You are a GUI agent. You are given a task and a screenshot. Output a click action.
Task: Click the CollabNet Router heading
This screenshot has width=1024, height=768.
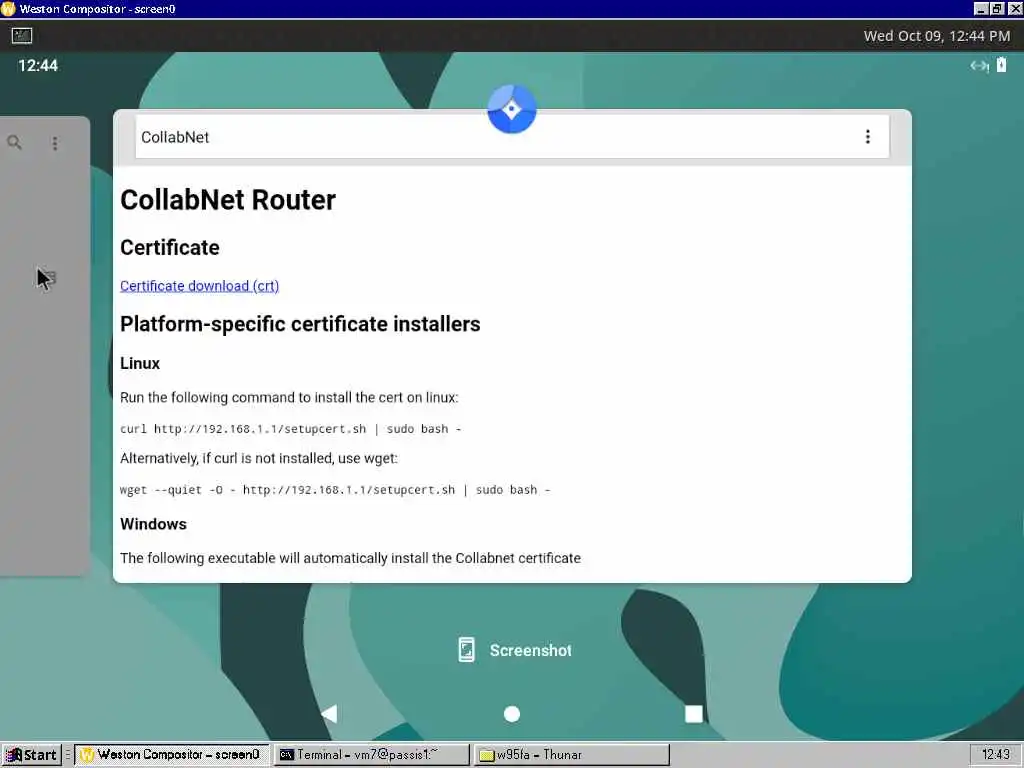click(x=228, y=200)
